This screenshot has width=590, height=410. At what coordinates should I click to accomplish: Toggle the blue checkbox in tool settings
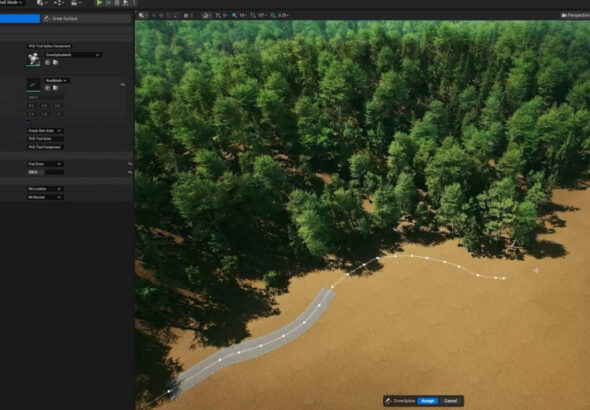(x=29, y=122)
